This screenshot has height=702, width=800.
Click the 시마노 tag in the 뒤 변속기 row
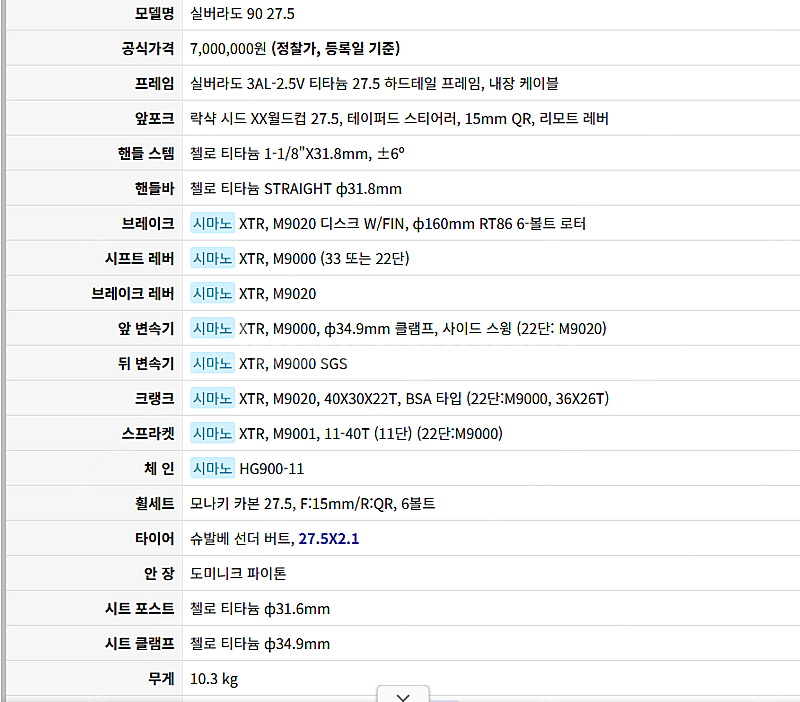point(212,364)
